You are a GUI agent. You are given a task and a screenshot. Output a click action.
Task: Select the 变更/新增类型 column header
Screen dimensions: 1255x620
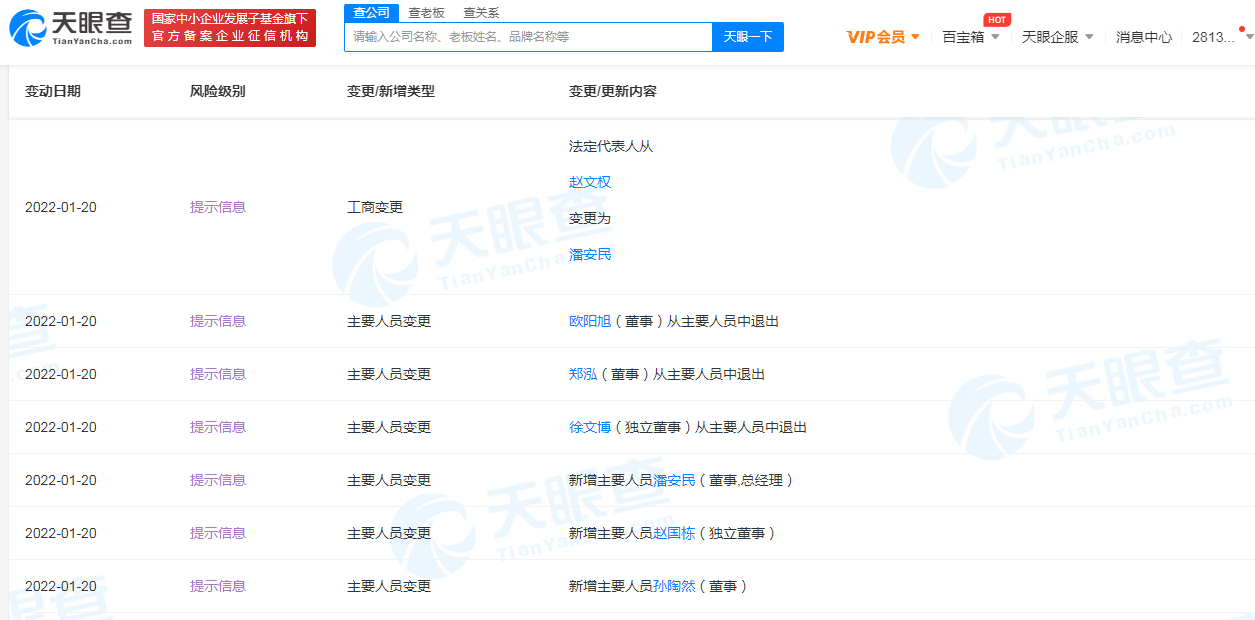coord(391,91)
